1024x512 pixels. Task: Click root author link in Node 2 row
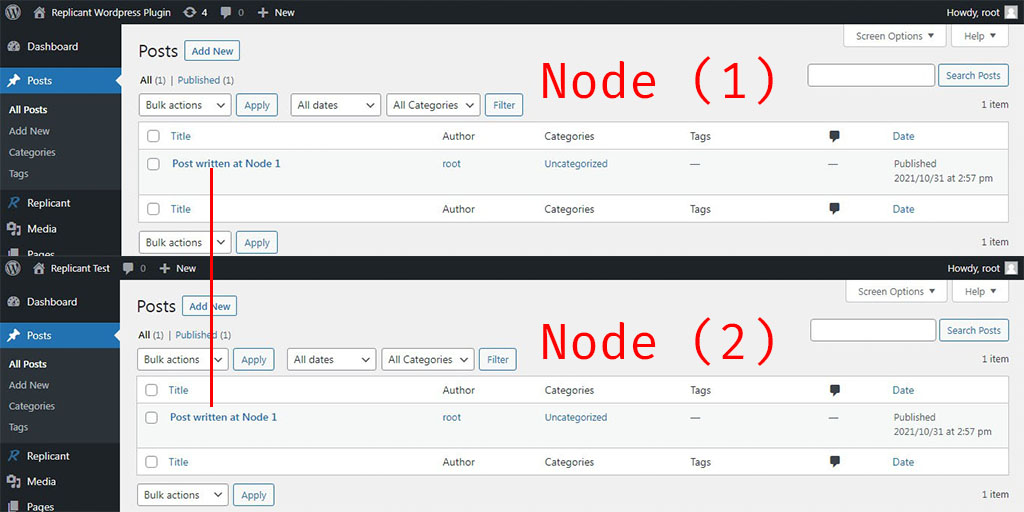(451, 417)
